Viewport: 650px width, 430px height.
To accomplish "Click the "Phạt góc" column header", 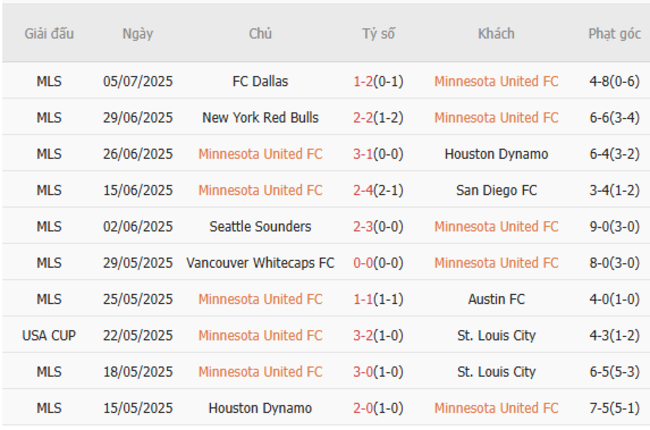I will point(614,33).
